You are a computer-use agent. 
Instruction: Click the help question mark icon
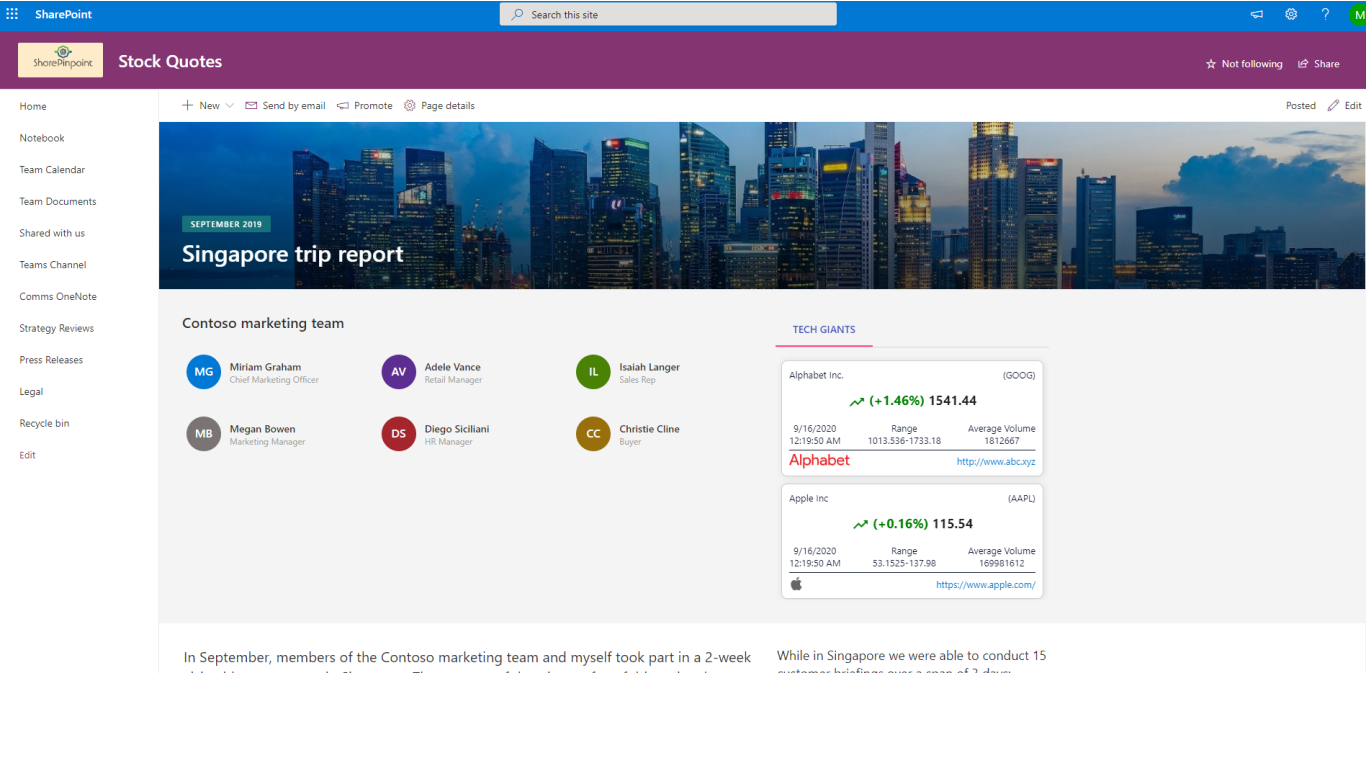[x=1325, y=14]
